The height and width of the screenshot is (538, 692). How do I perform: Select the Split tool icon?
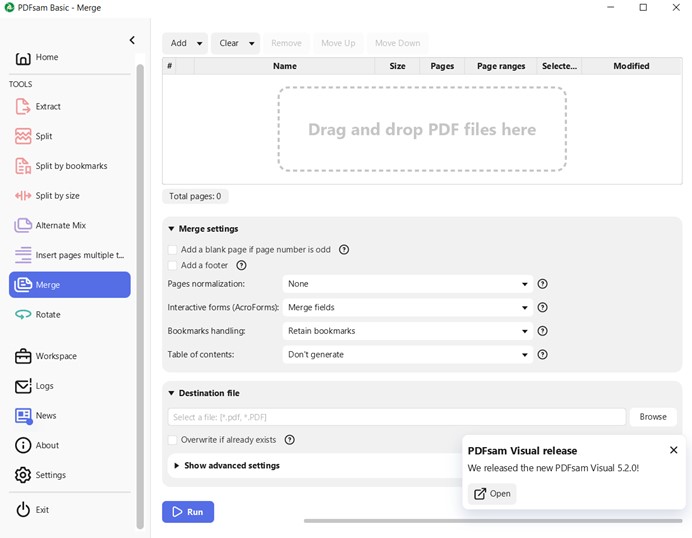tap(23, 136)
